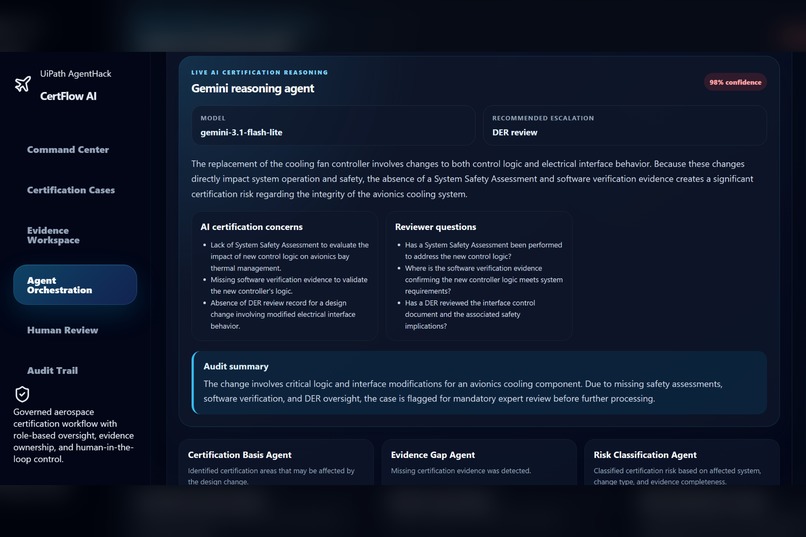Click question 'Has a DER reviewed the interface'

coord(470,314)
